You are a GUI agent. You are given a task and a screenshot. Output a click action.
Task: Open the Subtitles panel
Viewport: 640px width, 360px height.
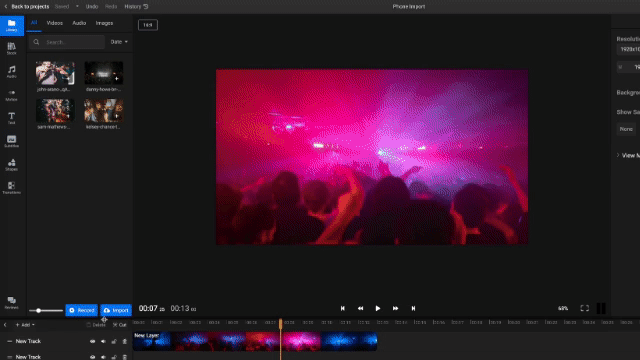click(x=11, y=142)
